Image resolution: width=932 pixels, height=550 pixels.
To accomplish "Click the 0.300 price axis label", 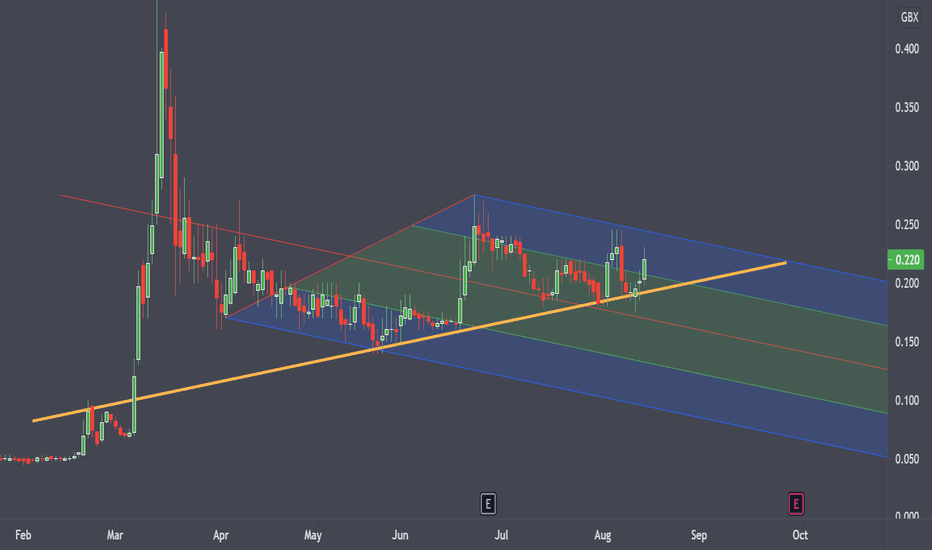I will [x=907, y=166].
